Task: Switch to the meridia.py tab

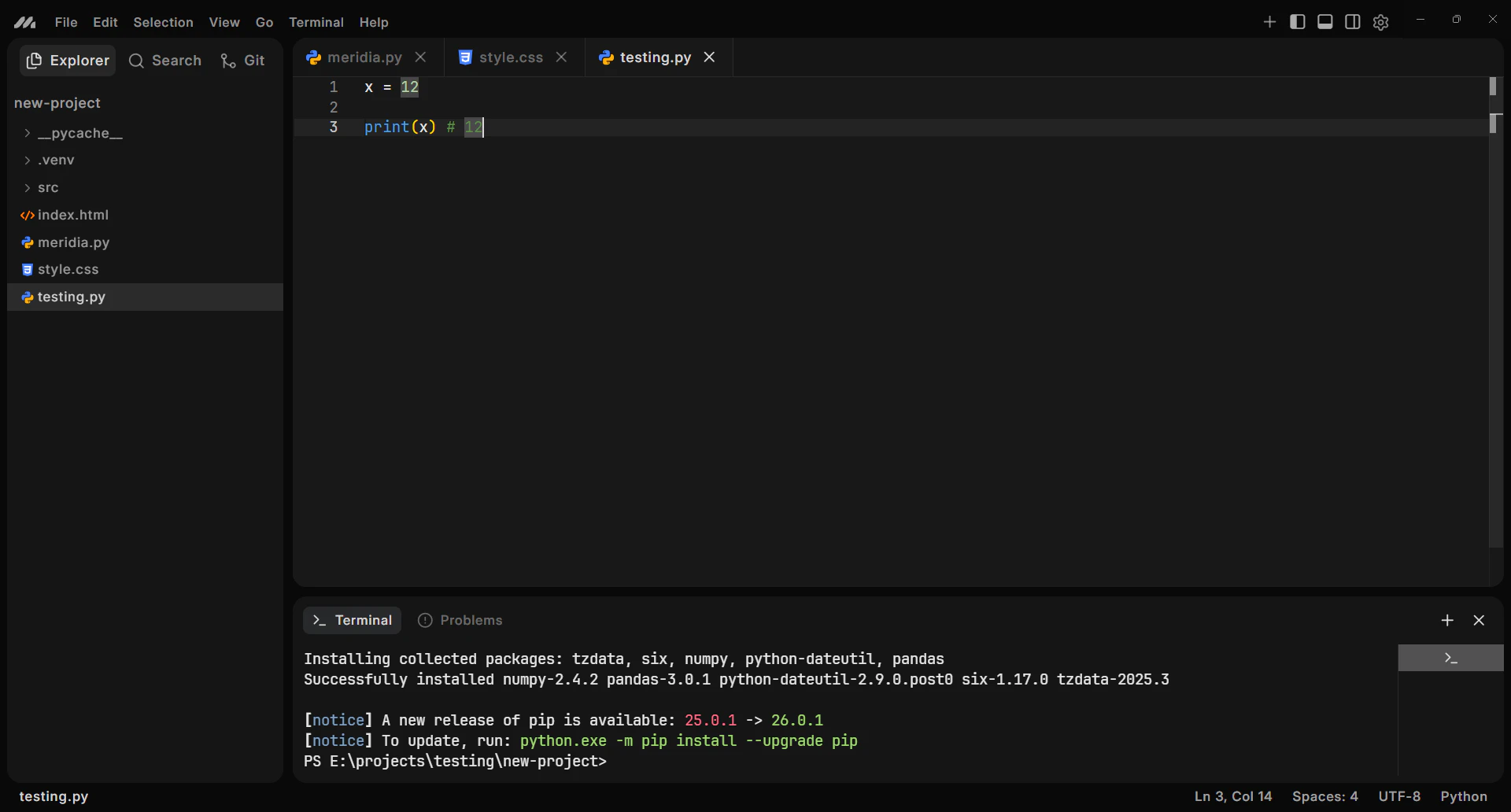Action: pos(364,57)
